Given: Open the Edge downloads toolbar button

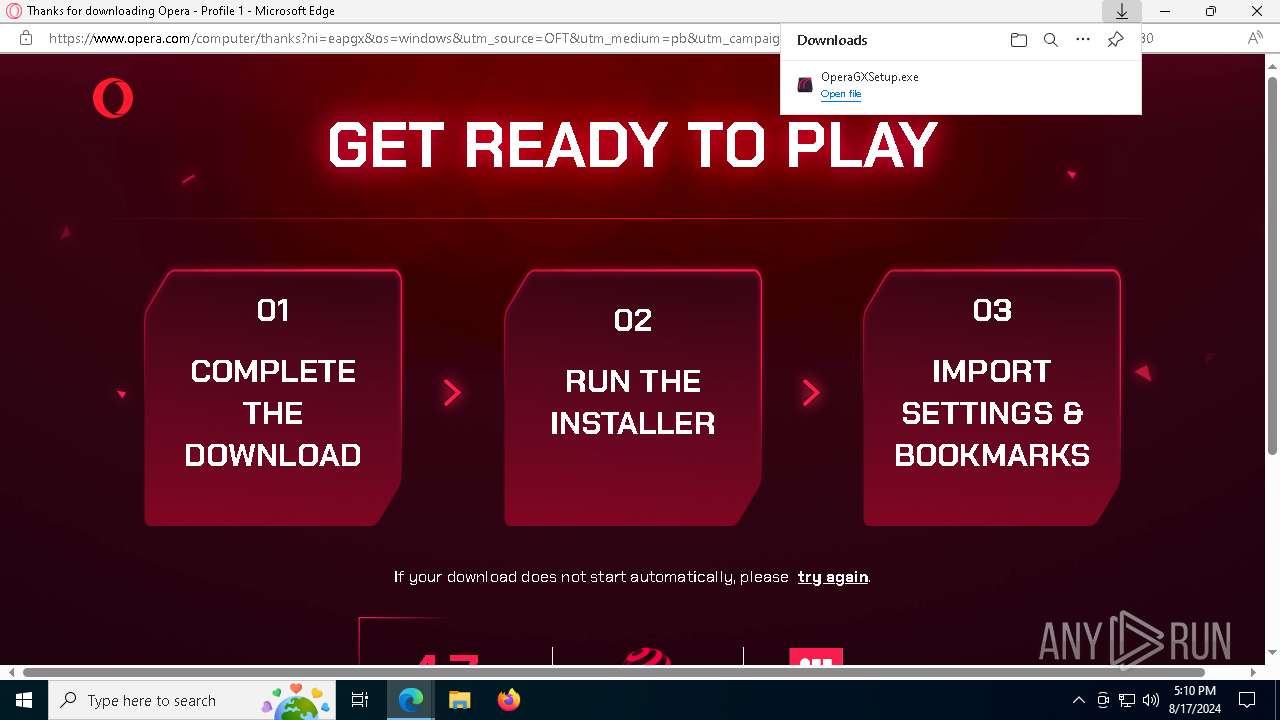Looking at the screenshot, I should tap(1121, 11).
